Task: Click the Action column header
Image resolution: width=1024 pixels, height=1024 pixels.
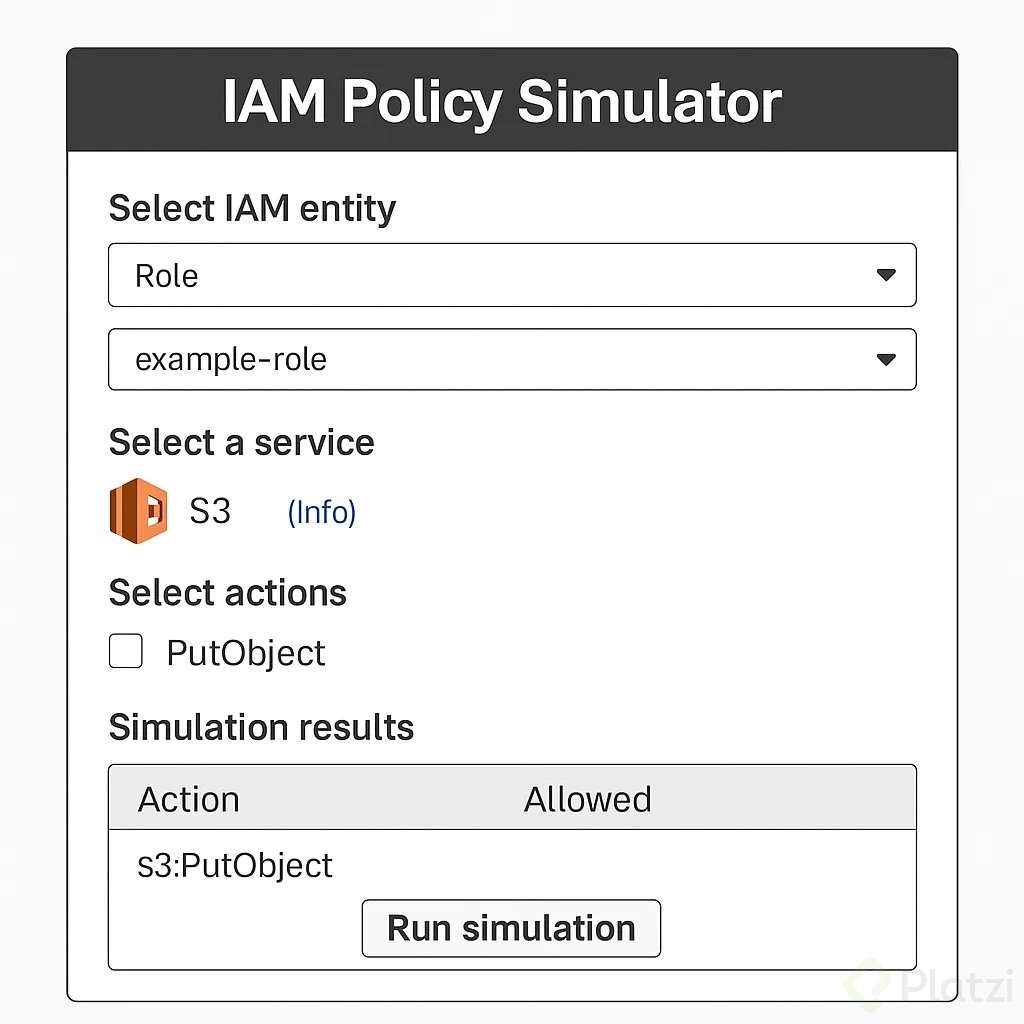Action: 189,799
